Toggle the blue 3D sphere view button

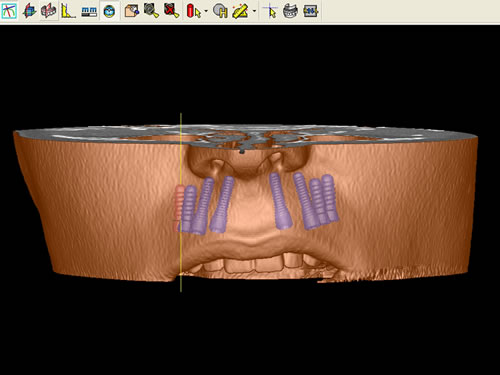coord(109,11)
